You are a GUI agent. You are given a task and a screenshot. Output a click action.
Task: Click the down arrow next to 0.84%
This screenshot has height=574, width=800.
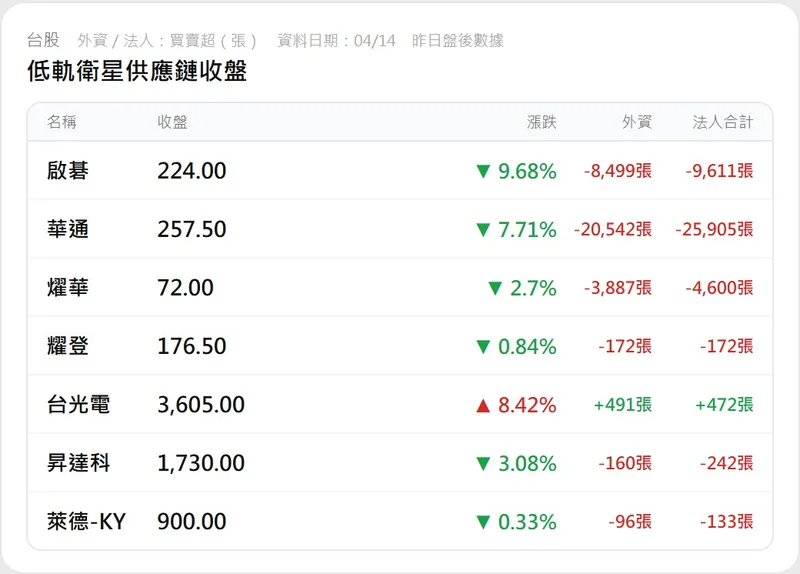(x=484, y=347)
